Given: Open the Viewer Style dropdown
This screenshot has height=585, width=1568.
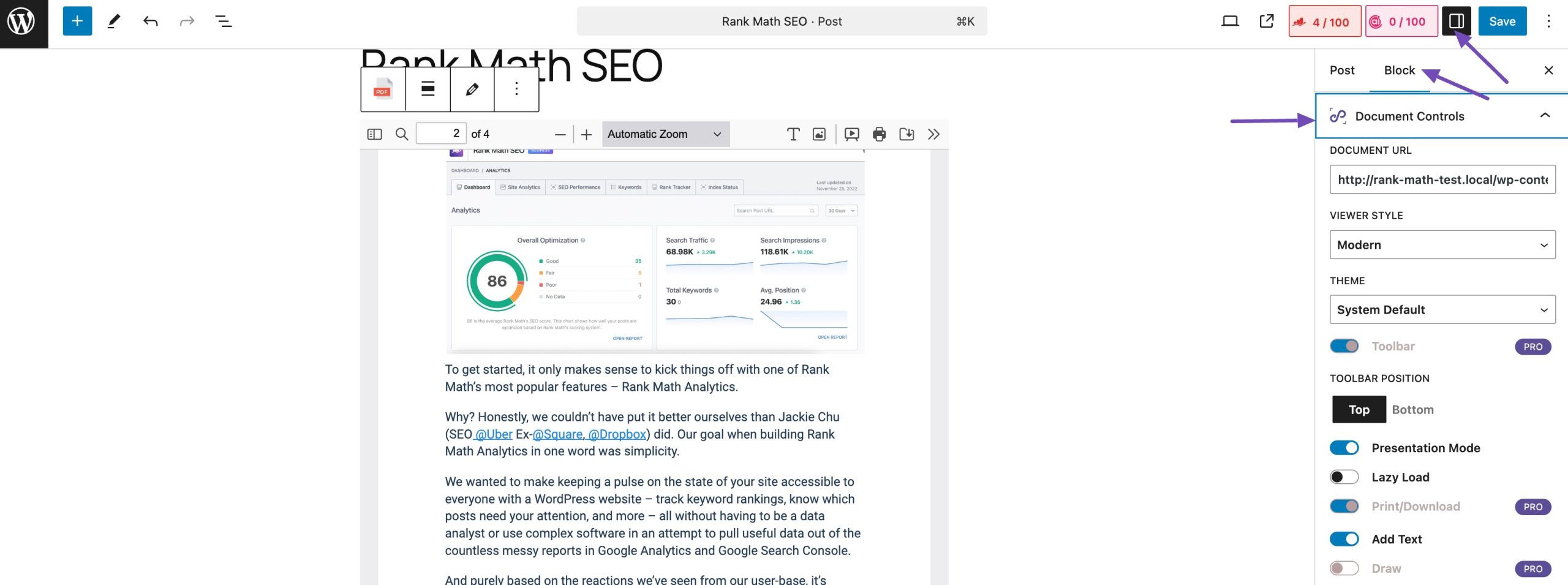Looking at the screenshot, I should pos(1442,245).
